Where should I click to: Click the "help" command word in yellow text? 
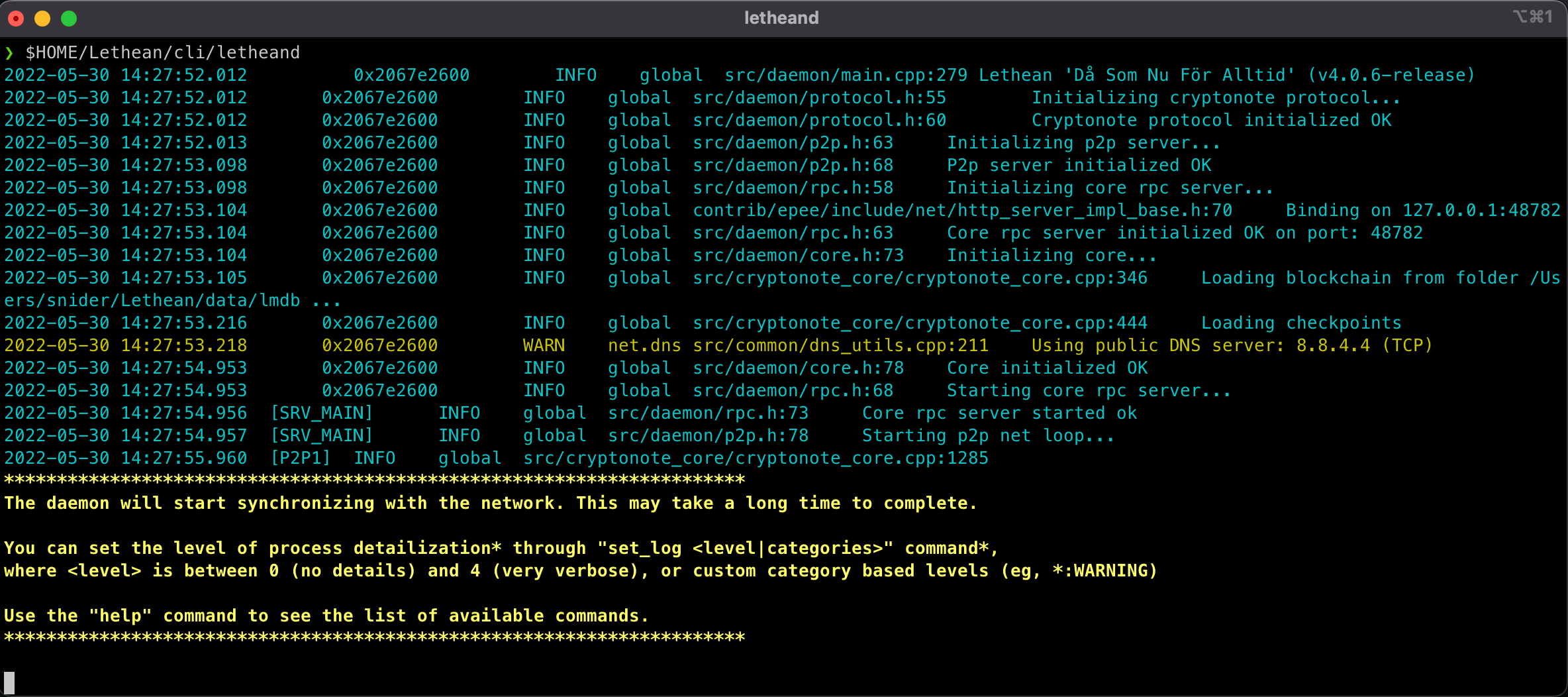tap(121, 616)
